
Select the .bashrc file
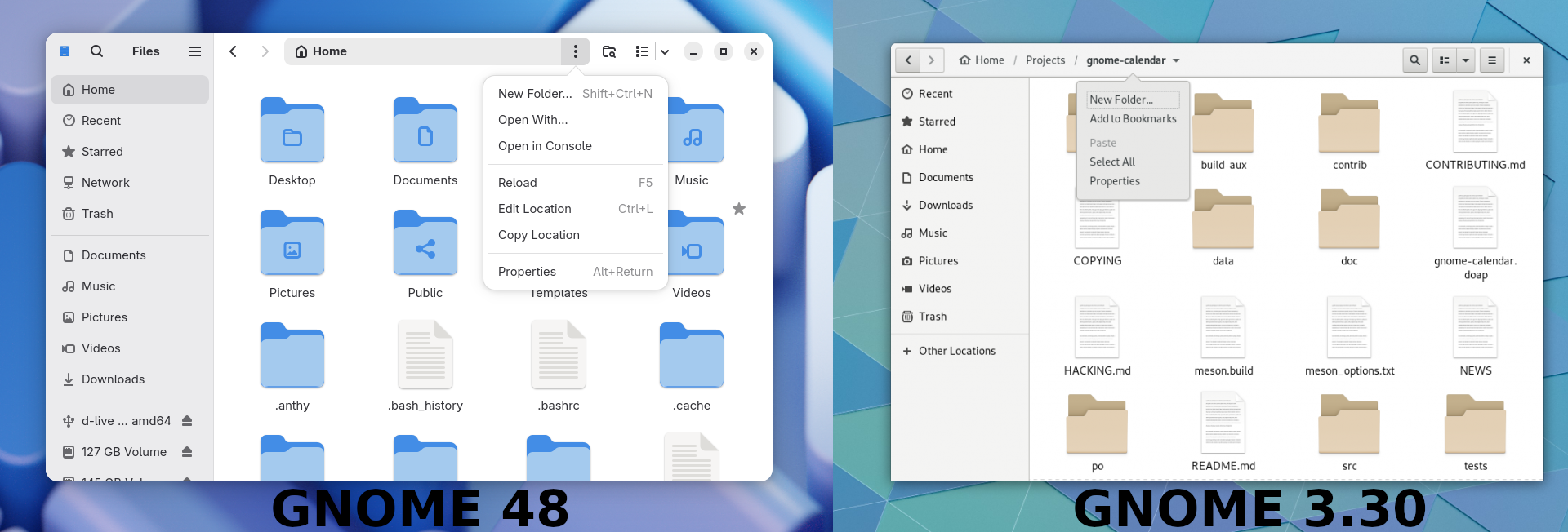coord(559,356)
